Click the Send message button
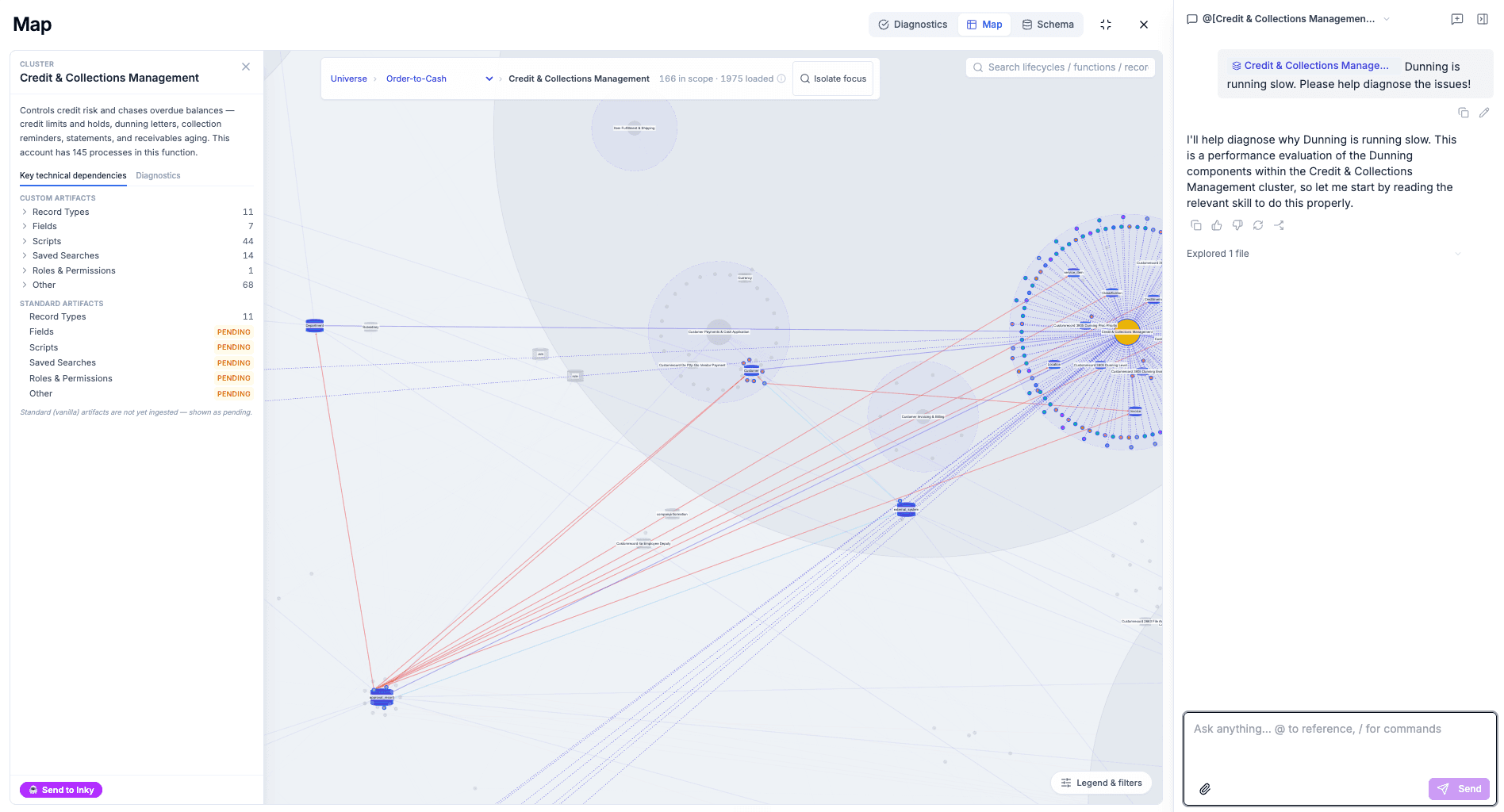 point(1459,789)
